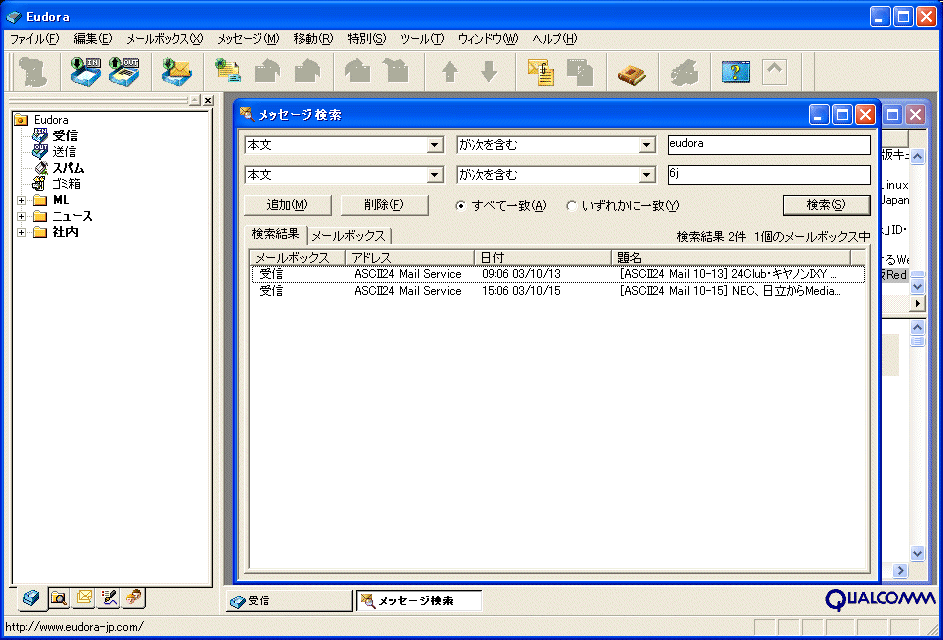
Task: Click the 追加 button
Action: (286, 205)
